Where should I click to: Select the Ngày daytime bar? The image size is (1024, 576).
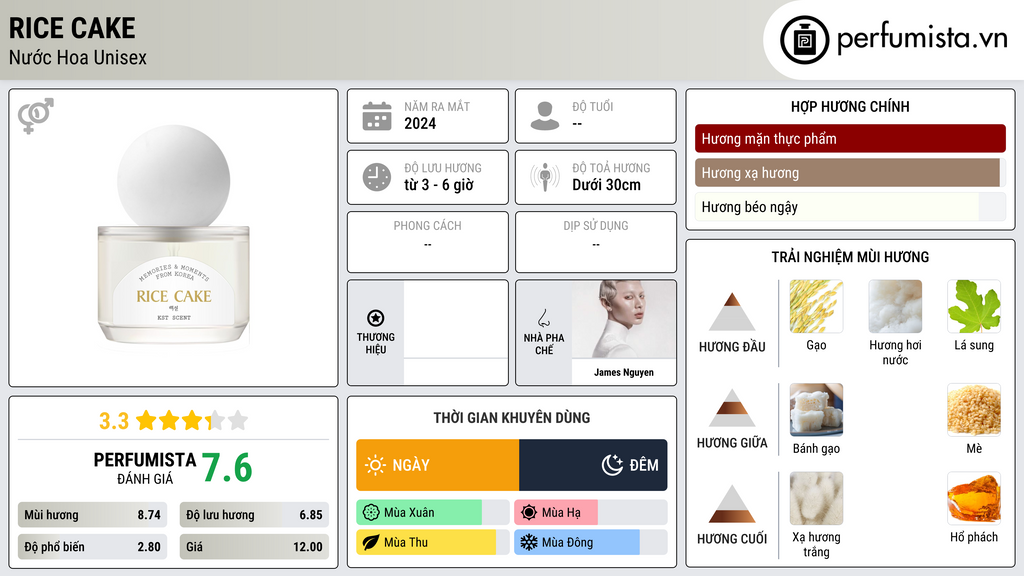click(x=438, y=465)
